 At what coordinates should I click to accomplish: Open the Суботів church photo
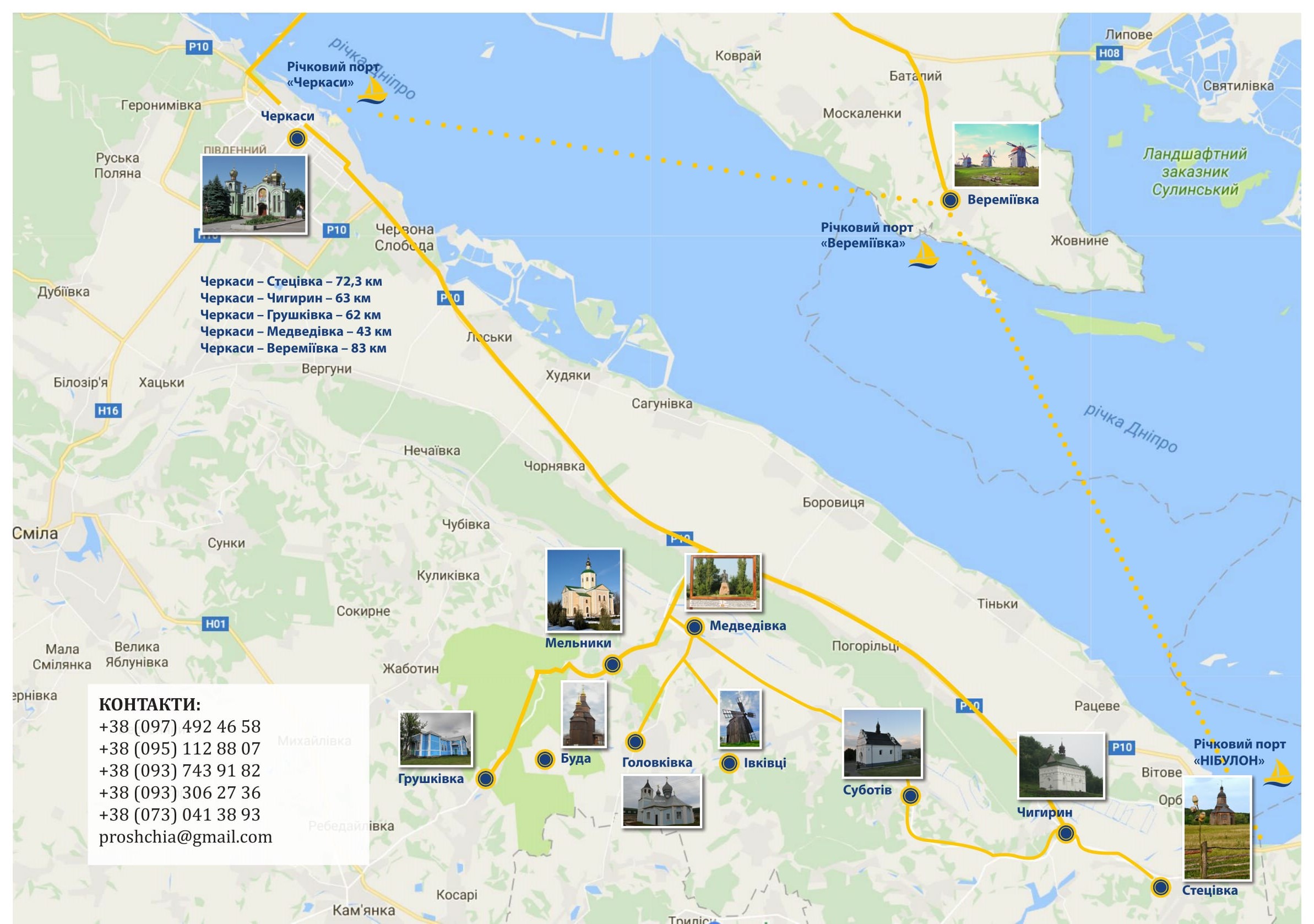882,743
